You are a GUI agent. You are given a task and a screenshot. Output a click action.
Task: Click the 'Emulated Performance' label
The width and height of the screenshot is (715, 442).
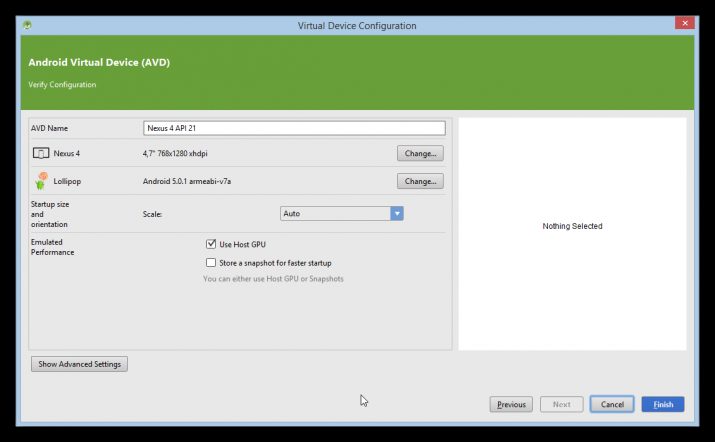(52, 247)
